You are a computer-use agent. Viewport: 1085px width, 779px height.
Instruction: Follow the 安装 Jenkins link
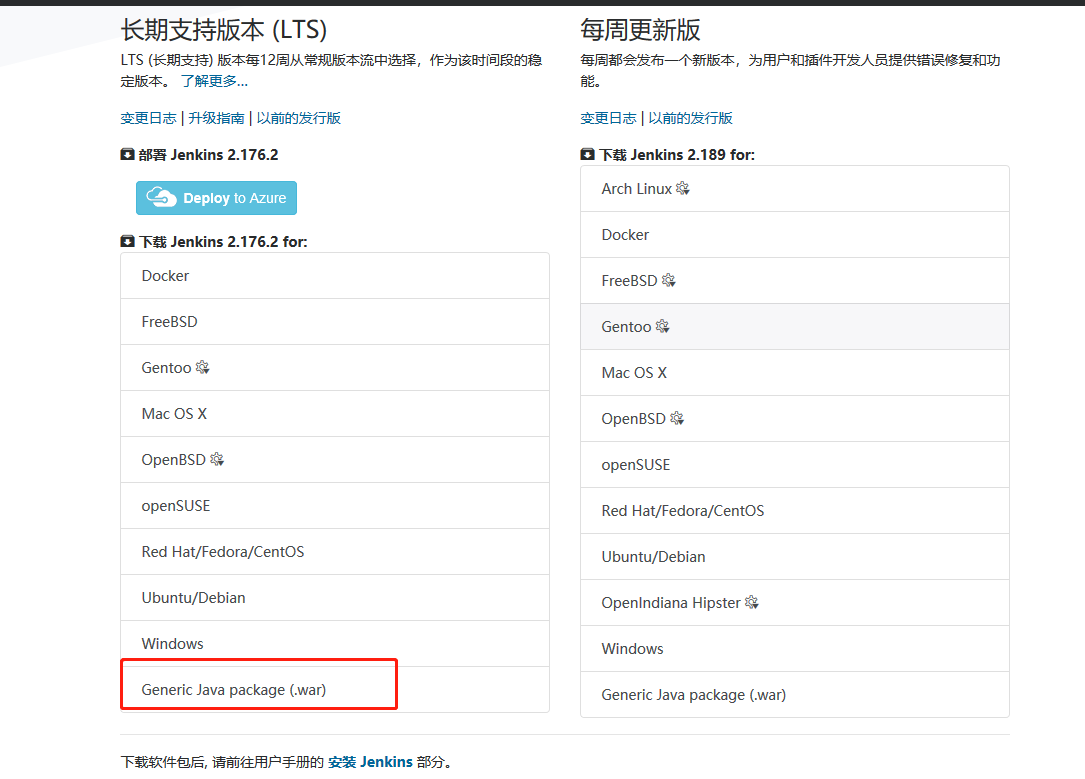(x=370, y=762)
